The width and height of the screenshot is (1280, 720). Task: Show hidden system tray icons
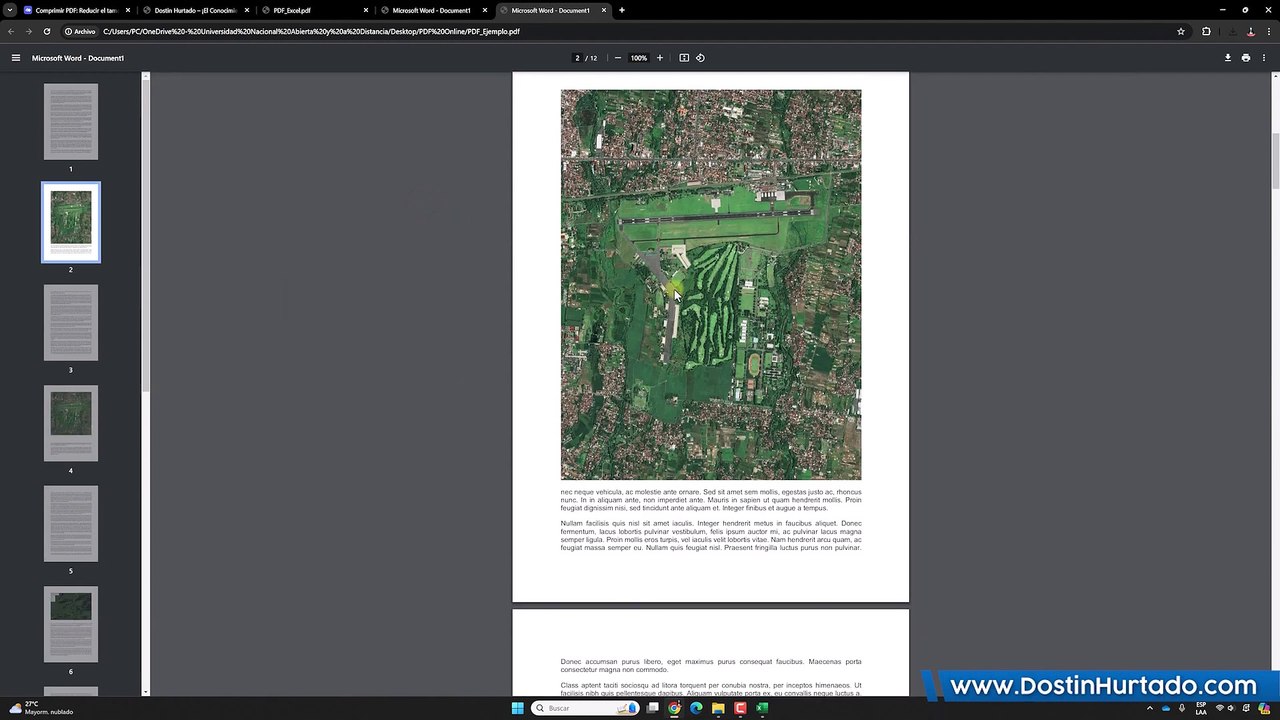click(x=1150, y=708)
